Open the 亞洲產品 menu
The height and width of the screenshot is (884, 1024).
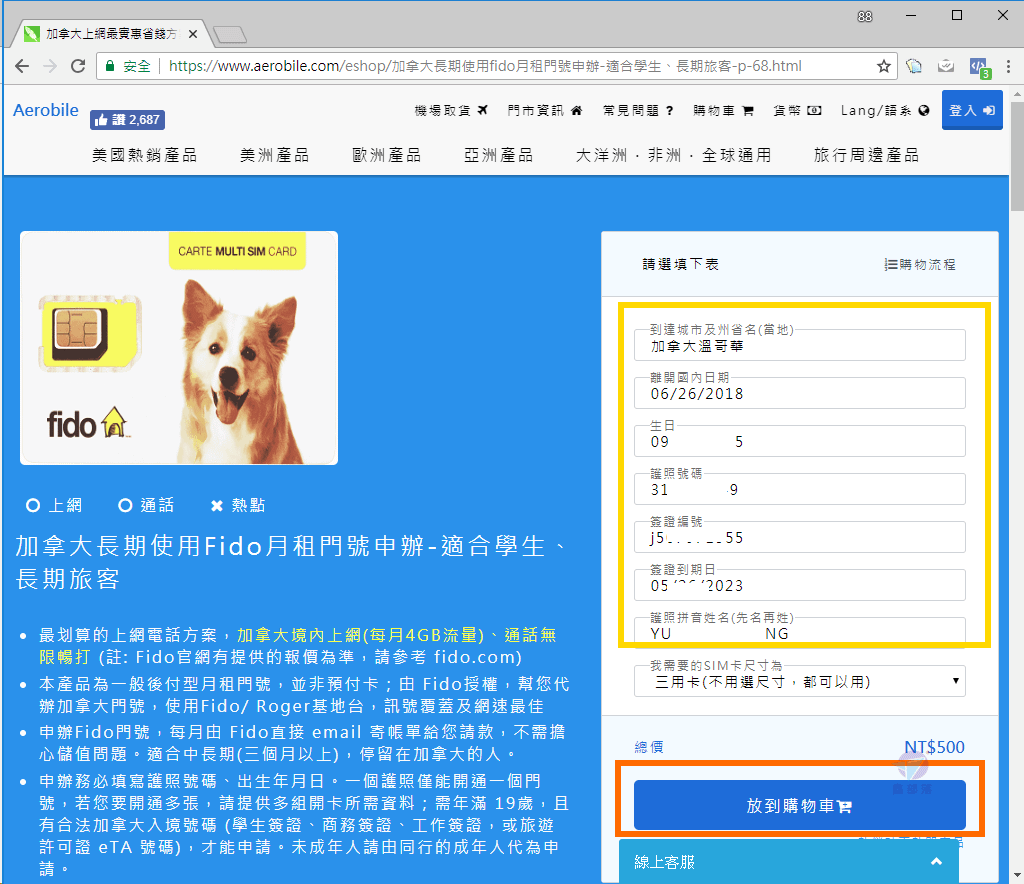click(x=498, y=155)
